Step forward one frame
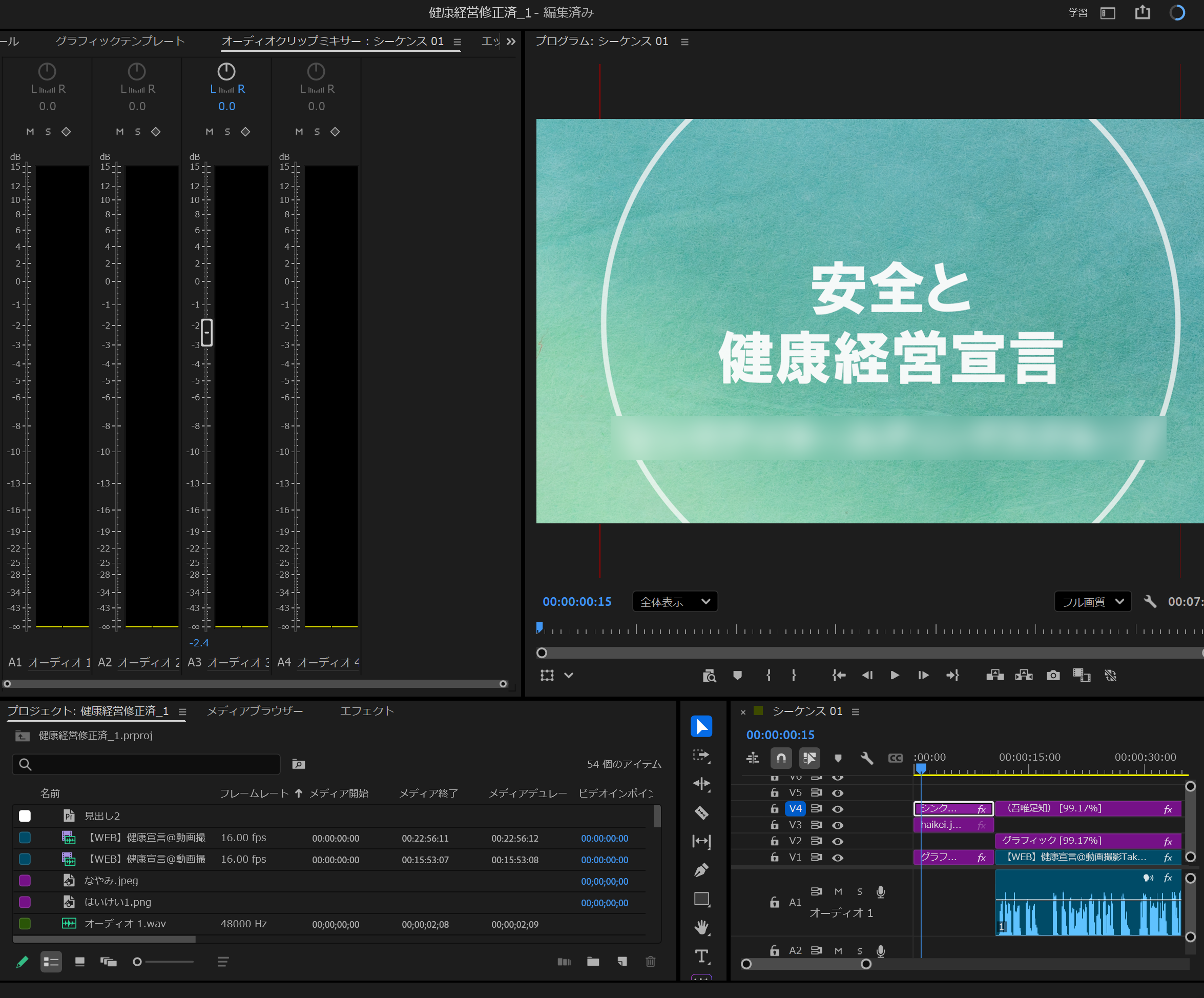The width and height of the screenshot is (1204, 998). coord(923,675)
